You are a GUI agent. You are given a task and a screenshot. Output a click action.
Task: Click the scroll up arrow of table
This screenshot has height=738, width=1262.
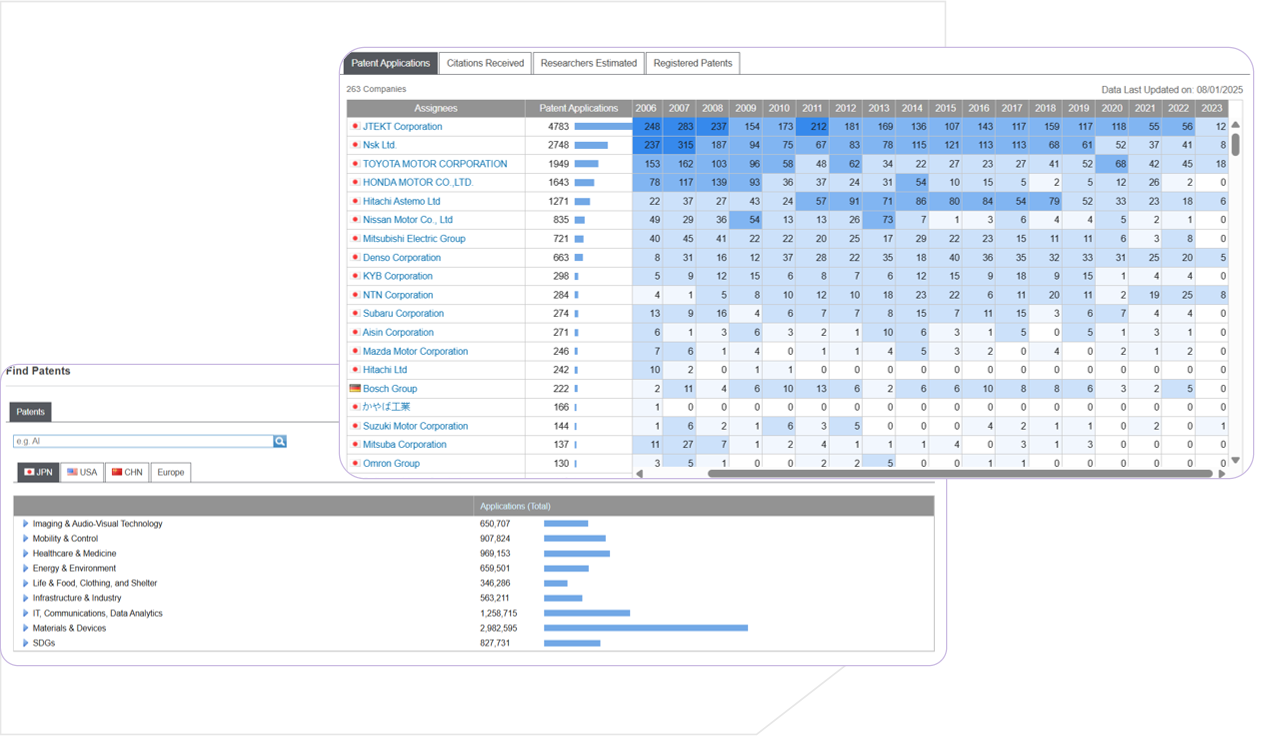[1235, 125]
